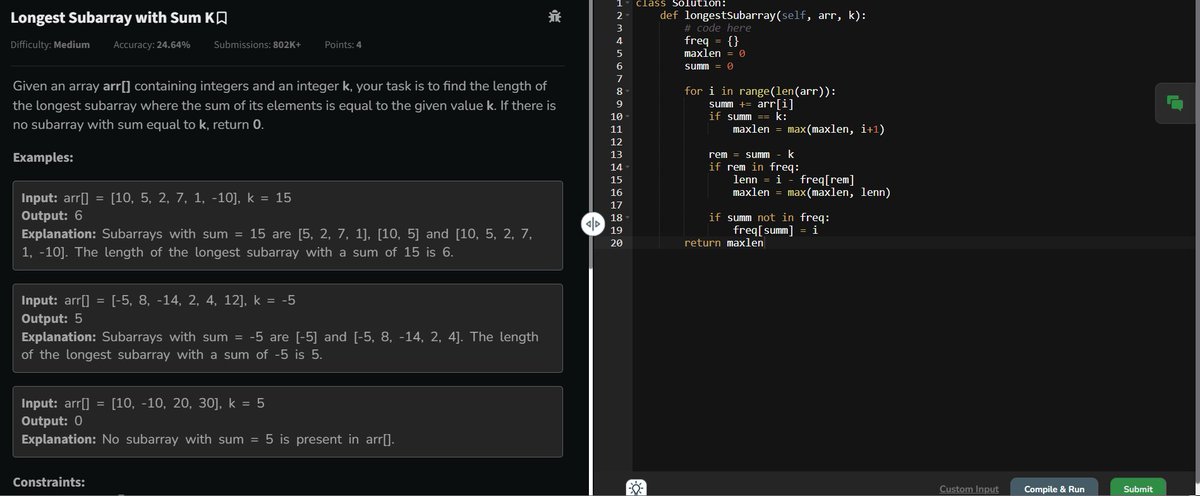The height and width of the screenshot is (496, 1200).
Task: Open the lightbulb hint icon
Action: (637, 489)
